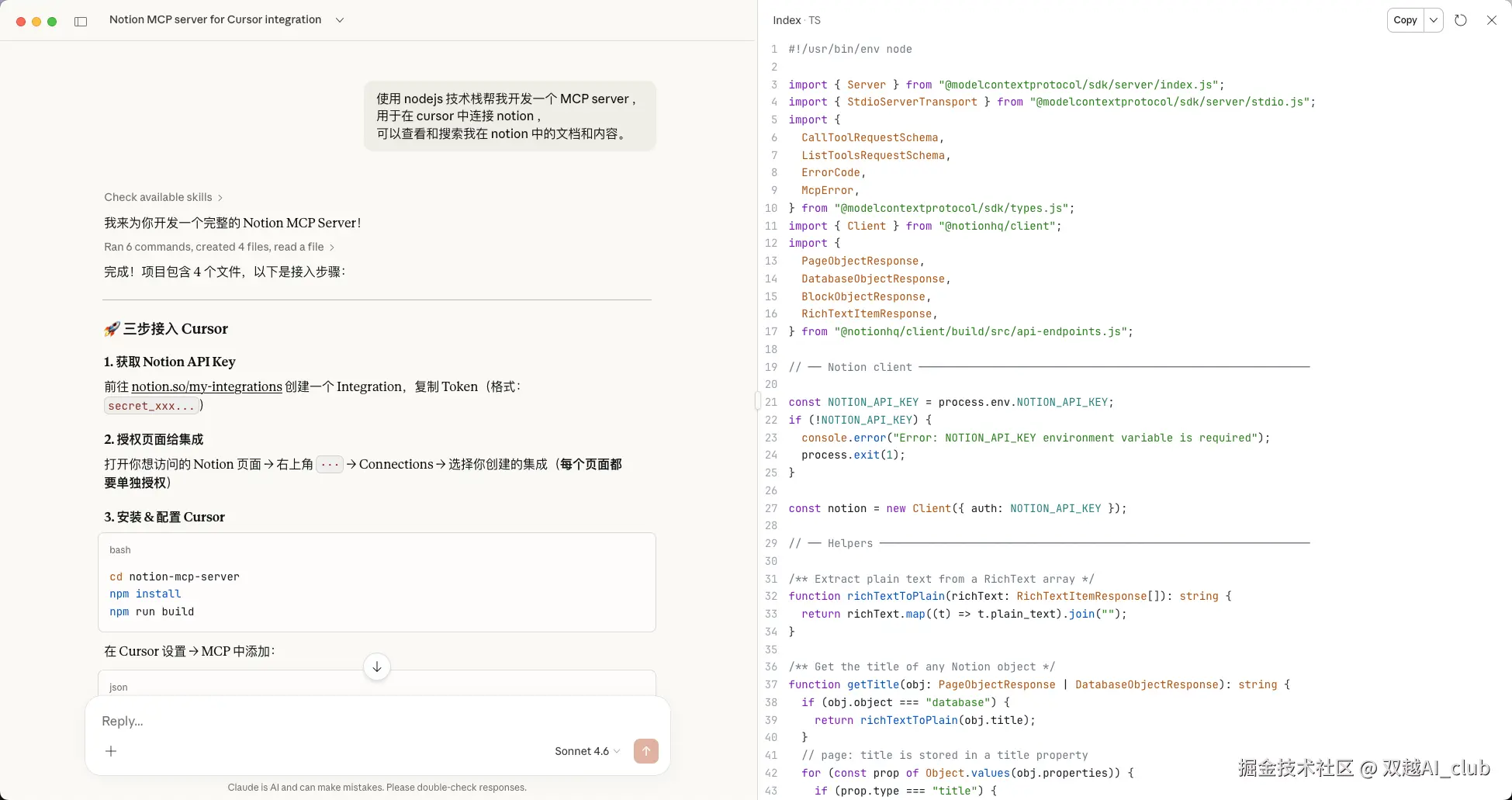Click the '// ── Helpers' comment line

pyautogui.click(x=1049, y=543)
